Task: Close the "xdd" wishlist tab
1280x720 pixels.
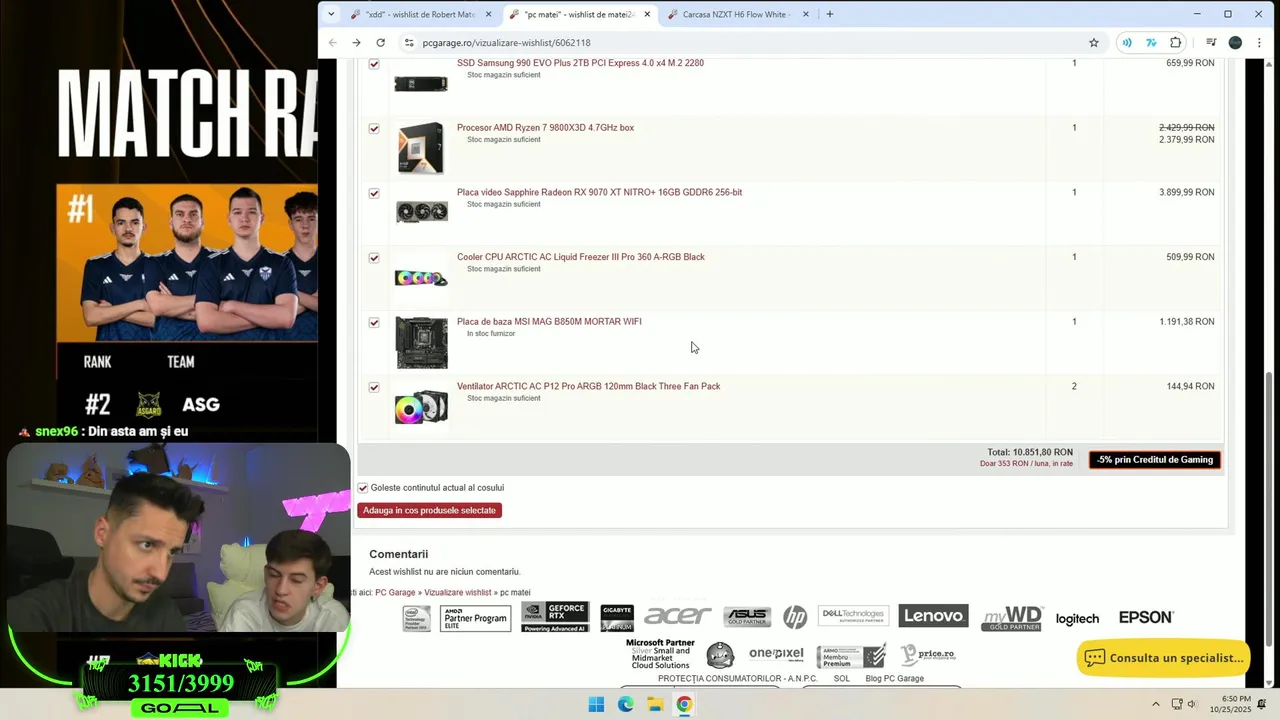Action: pyautogui.click(x=489, y=15)
